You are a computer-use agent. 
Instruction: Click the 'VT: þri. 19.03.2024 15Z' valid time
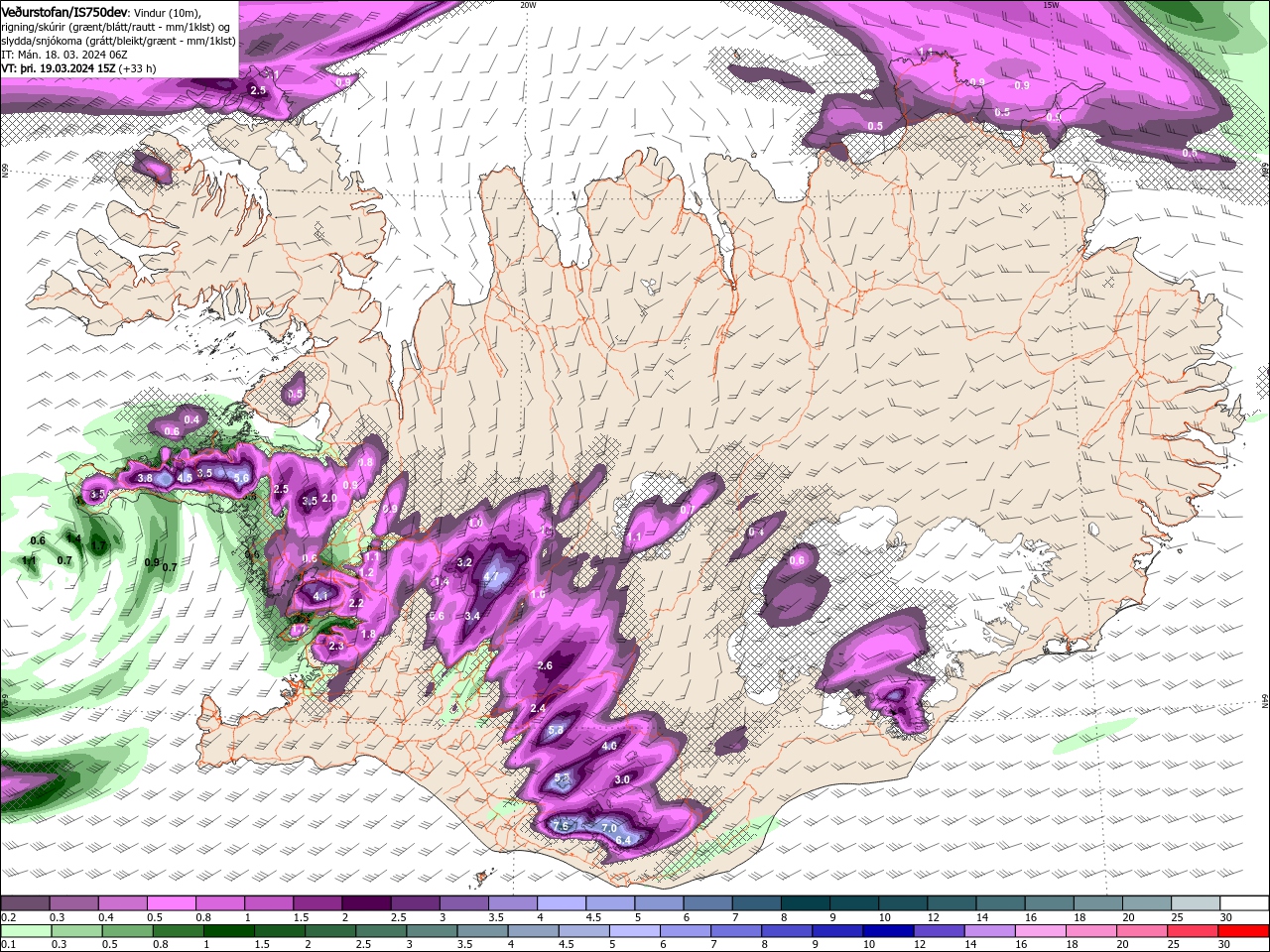pyautogui.click(x=59, y=68)
